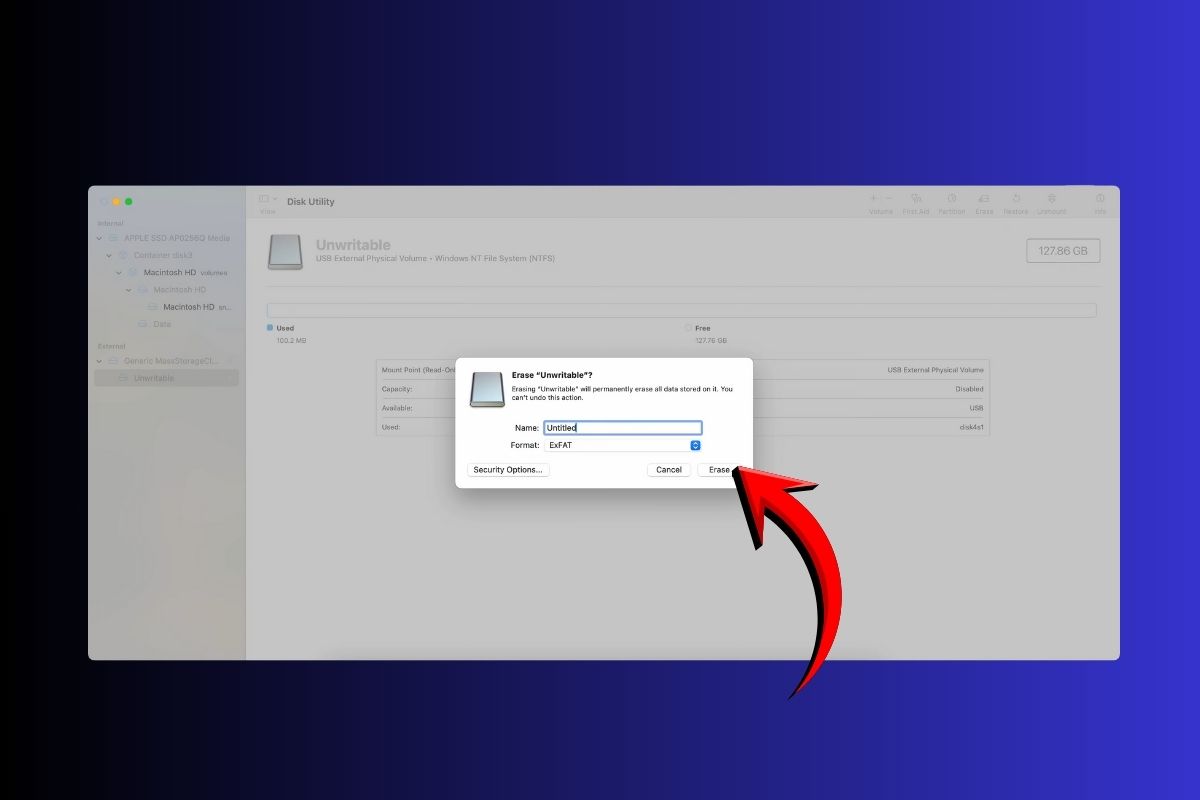Click the Partition toolbar icon
This screenshot has width=1200, height=800.
[951, 199]
